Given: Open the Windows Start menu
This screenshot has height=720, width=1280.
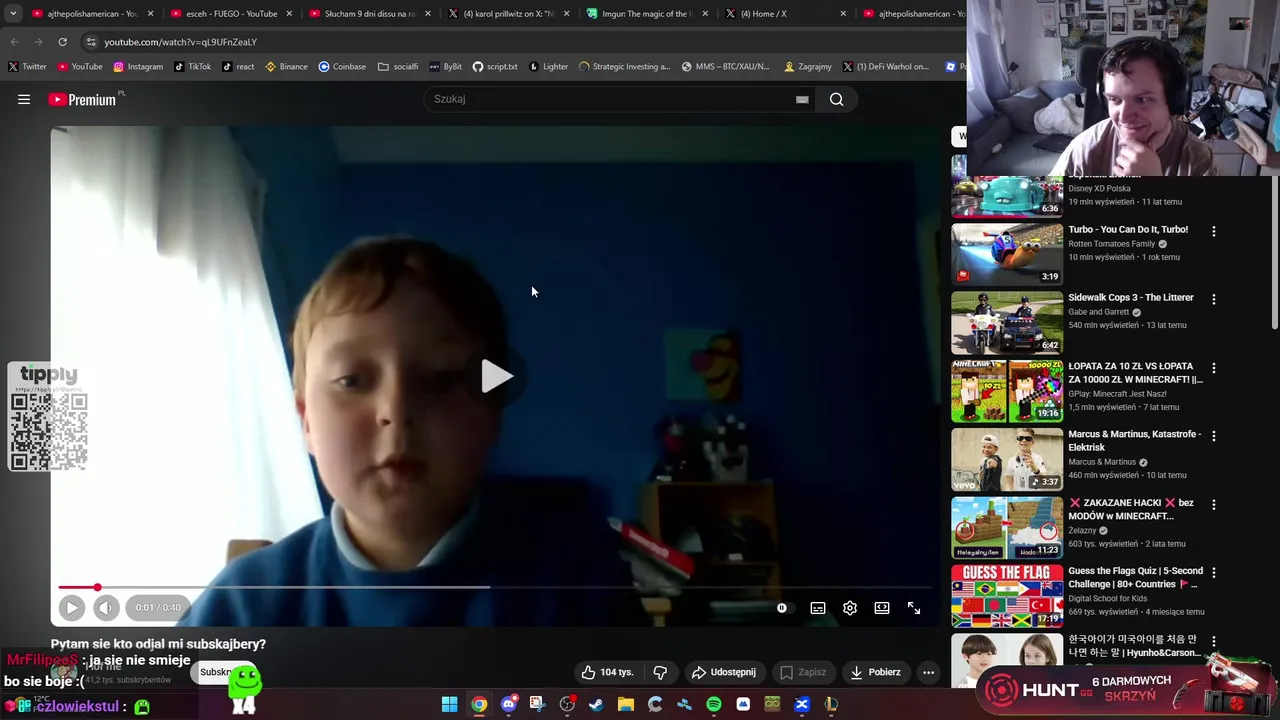Looking at the screenshot, I should point(449,705).
